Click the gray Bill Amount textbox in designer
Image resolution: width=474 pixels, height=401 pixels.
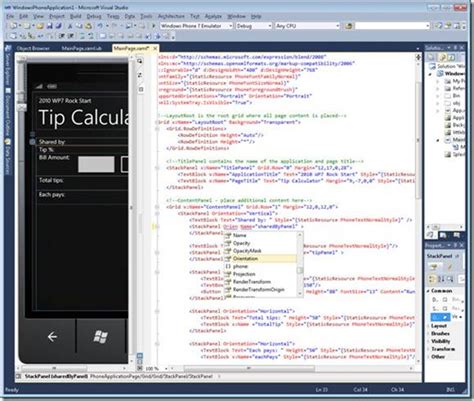pyautogui.click(x=96, y=164)
